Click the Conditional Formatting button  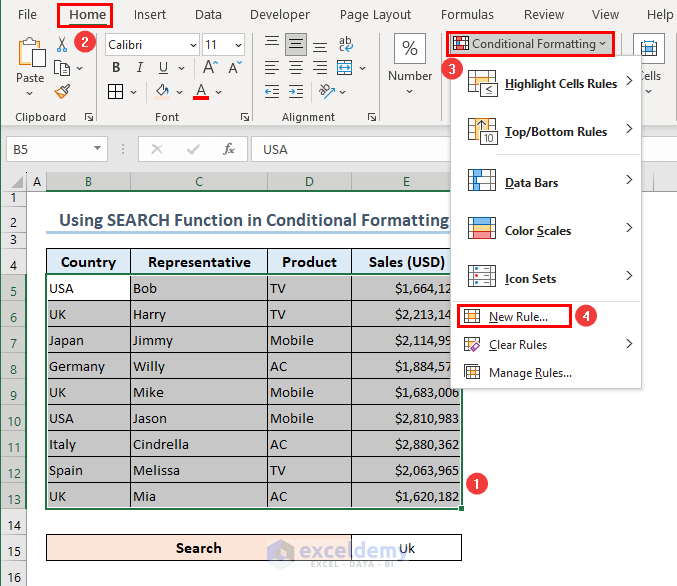[530, 44]
